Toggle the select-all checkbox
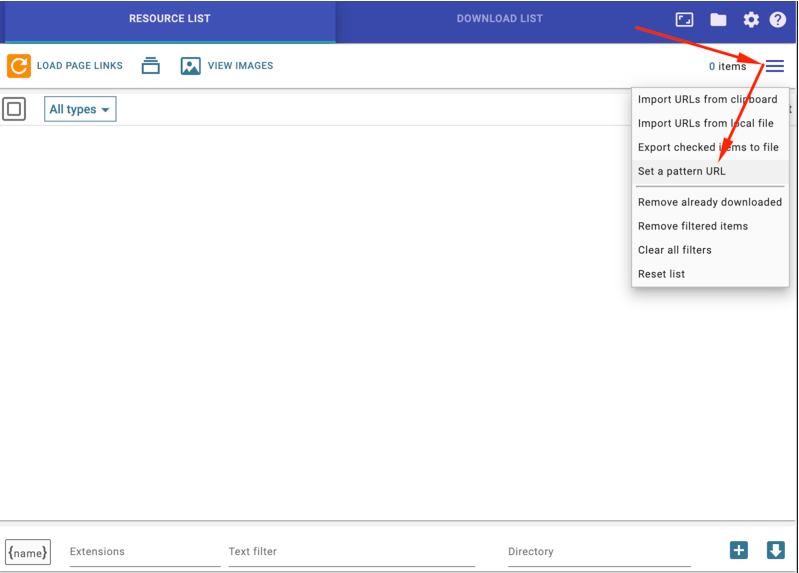The height and width of the screenshot is (573, 799). tap(14, 109)
